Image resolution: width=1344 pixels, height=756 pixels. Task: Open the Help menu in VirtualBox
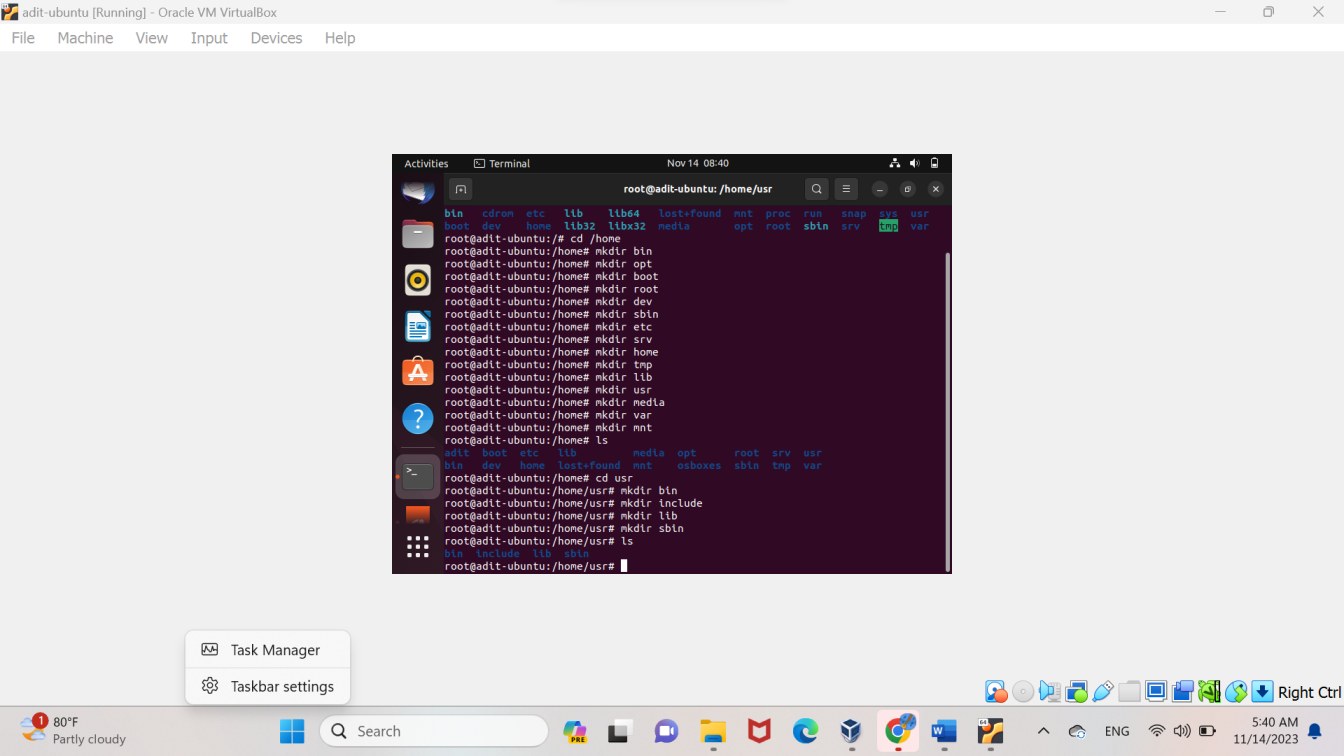coord(340,38)
